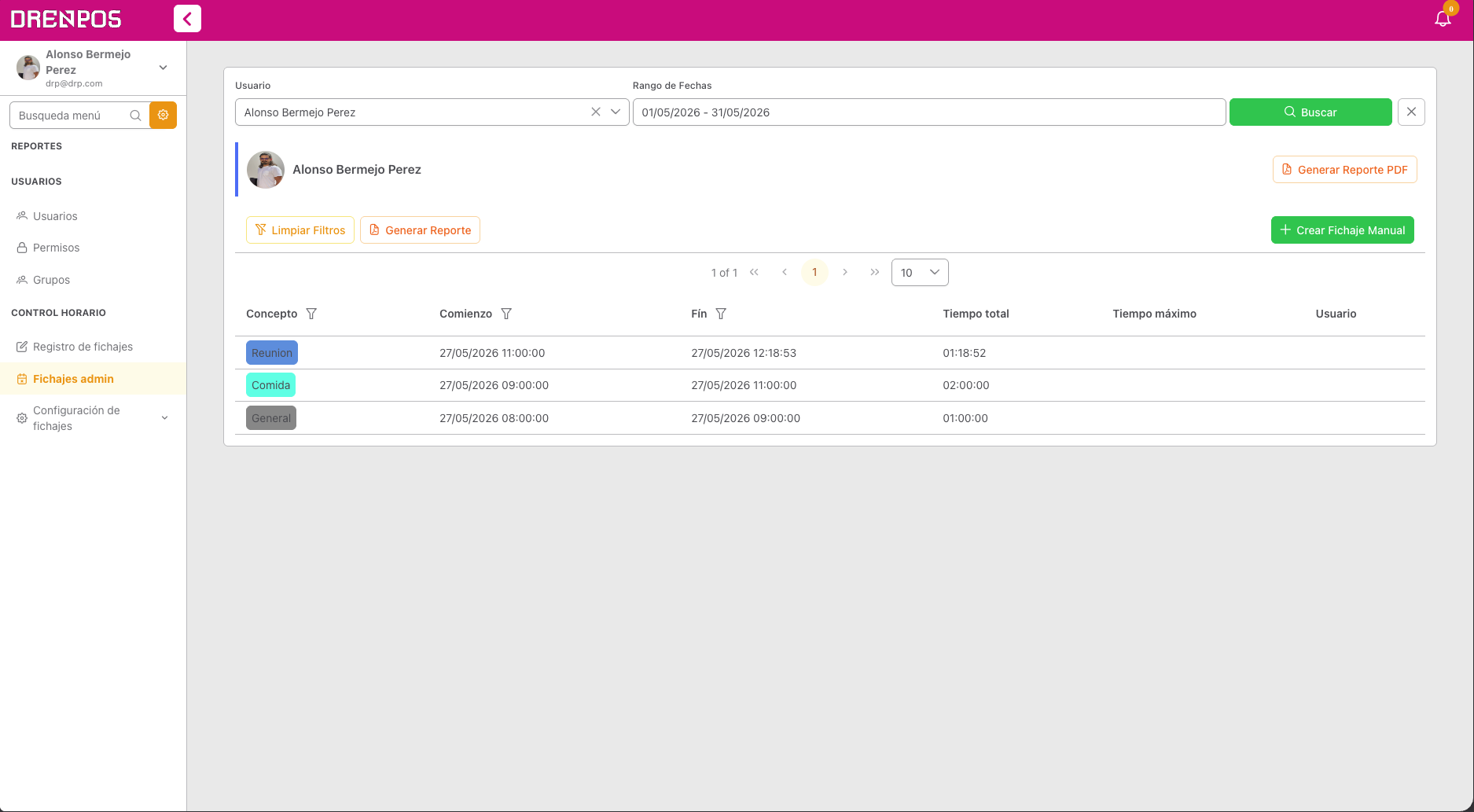Filter the Fín column
1474x812 pixels.
point(721,314)
